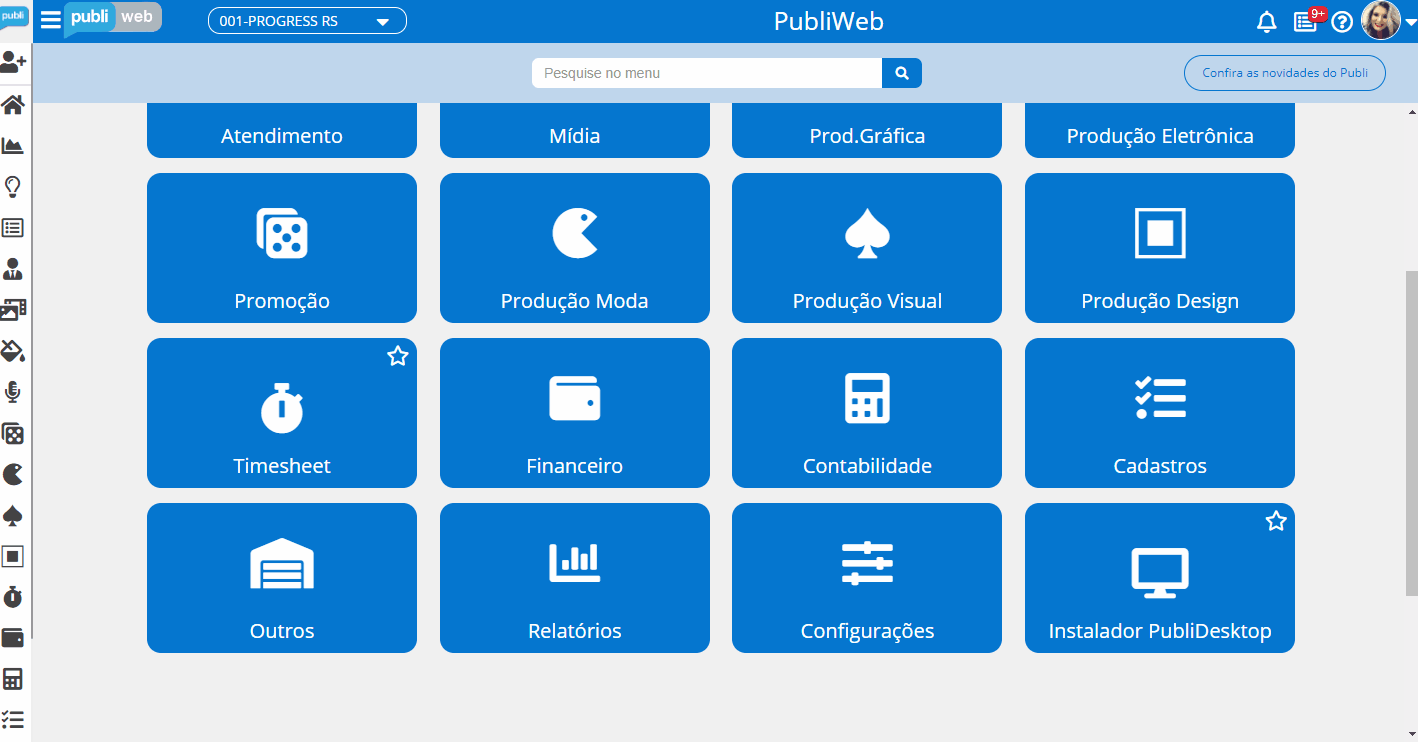
Task: Open the pacman icon in the sidebar
Action: coord(13,474)
